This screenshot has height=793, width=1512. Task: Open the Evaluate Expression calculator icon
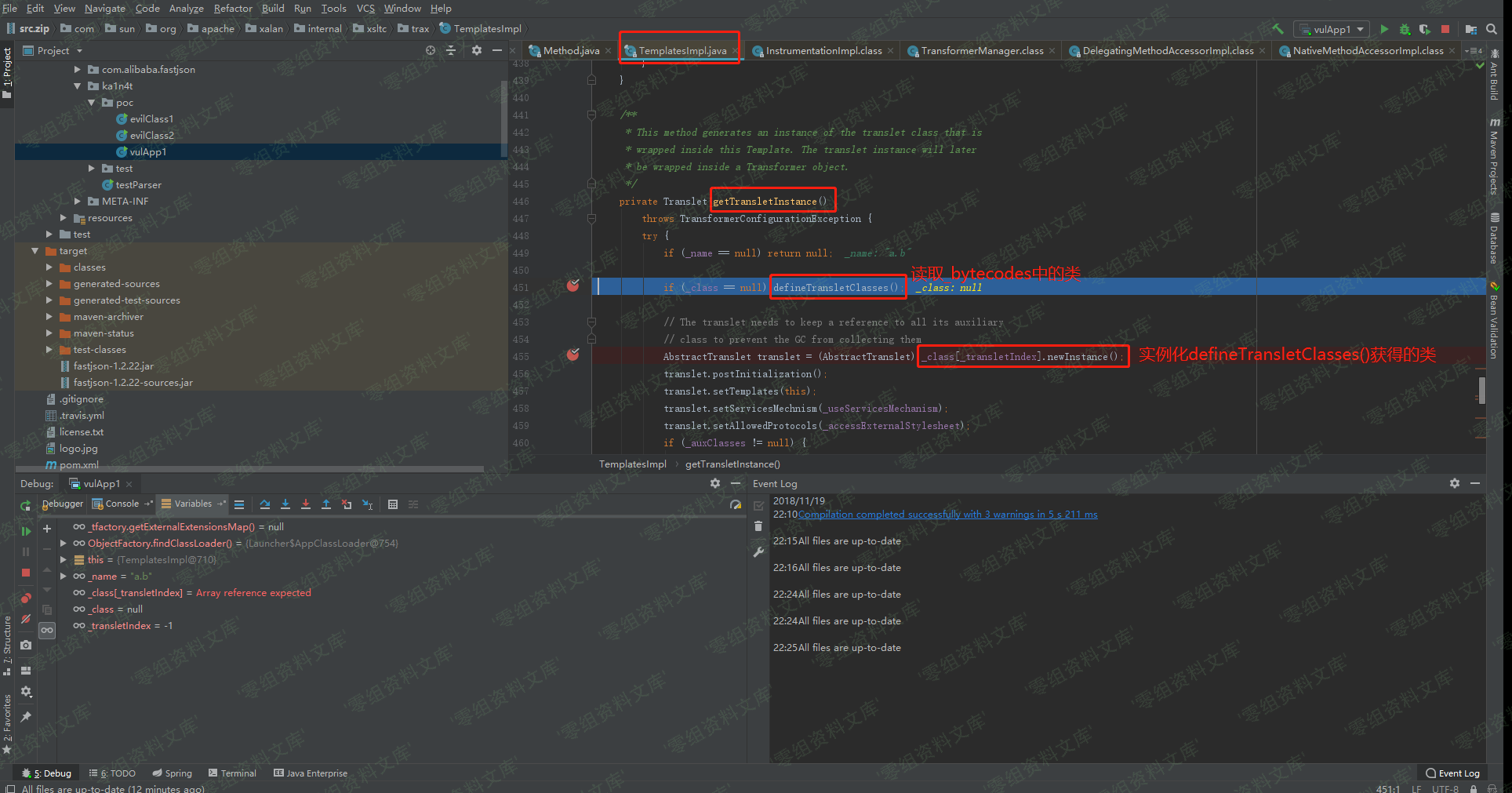[393, 504]
